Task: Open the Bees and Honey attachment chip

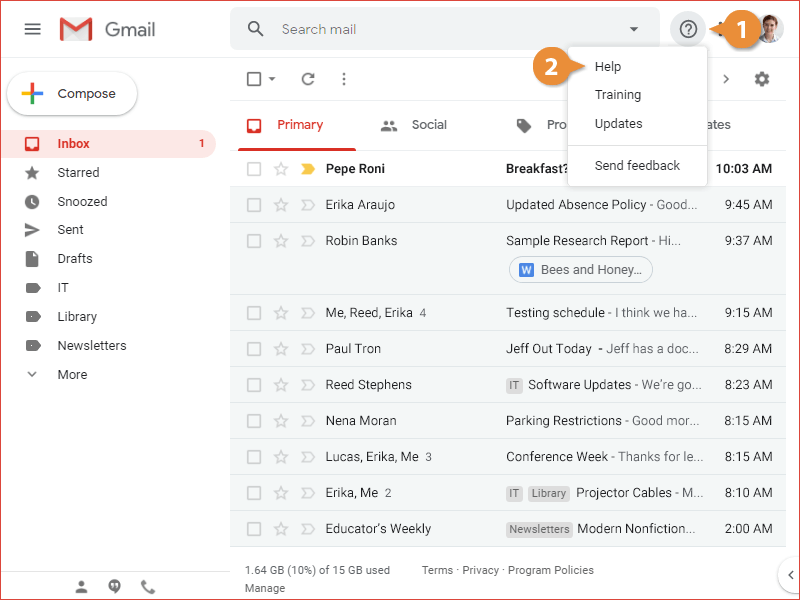Action: point(581,269)
